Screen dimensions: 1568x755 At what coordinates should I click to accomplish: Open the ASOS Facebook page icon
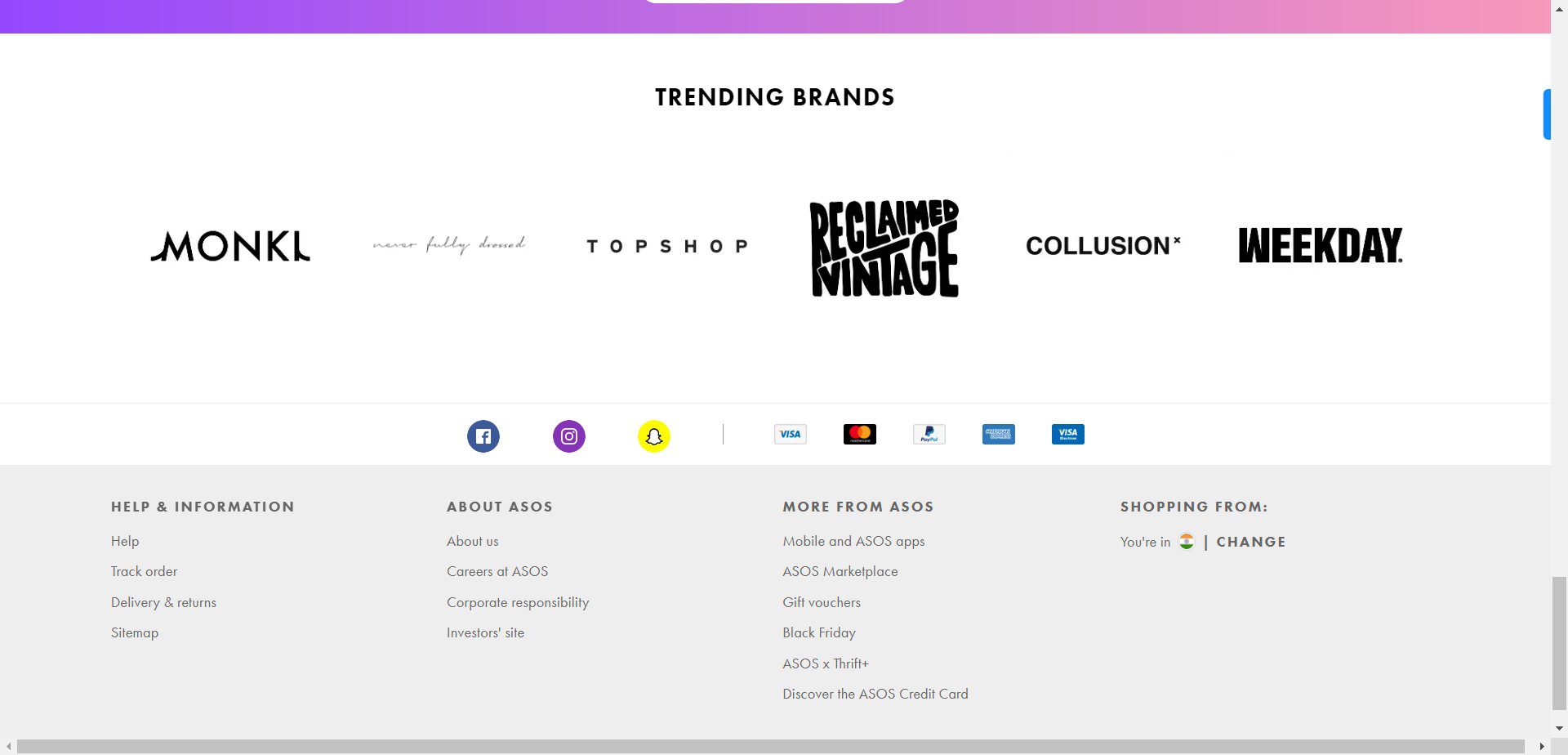tap(483, 436)
